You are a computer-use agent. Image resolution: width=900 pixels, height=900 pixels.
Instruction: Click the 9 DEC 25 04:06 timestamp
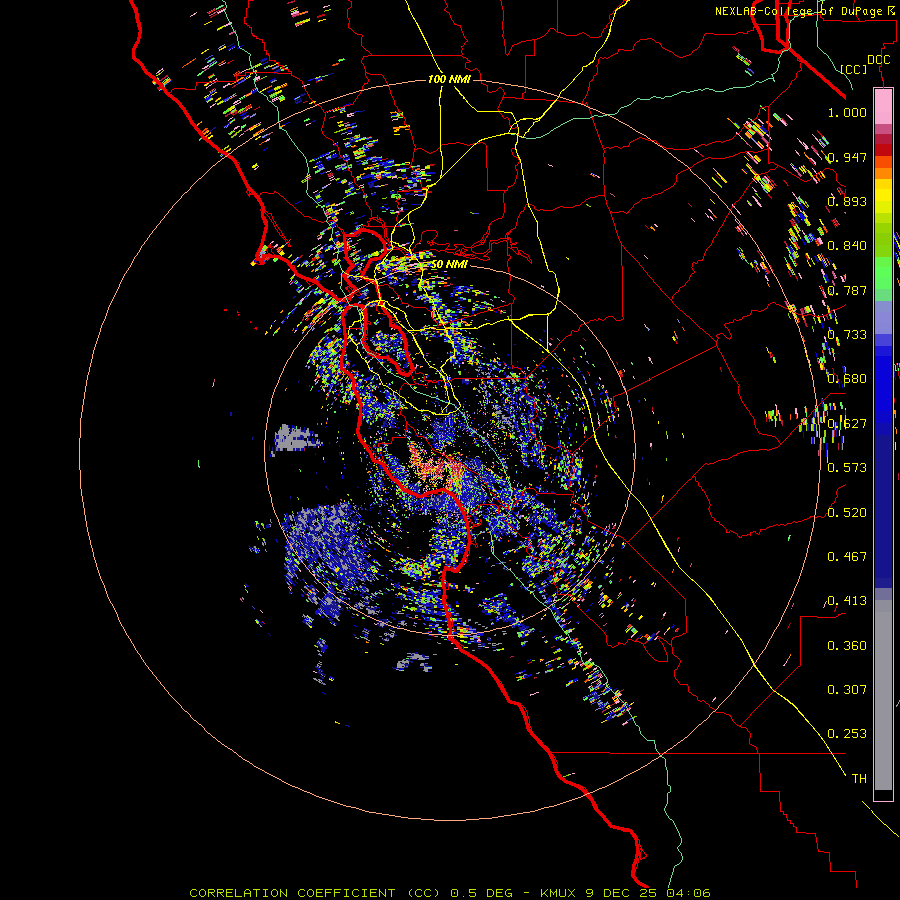tap(648, 893)
